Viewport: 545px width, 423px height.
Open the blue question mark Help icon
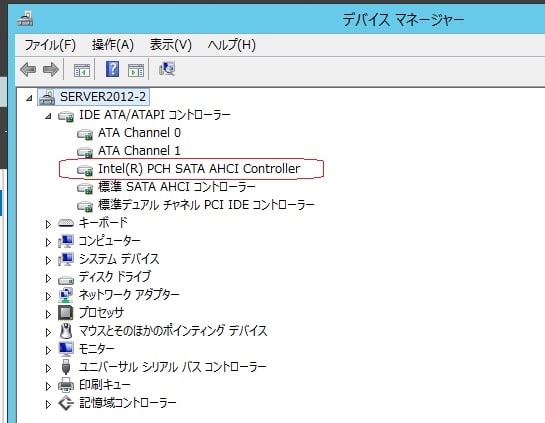click(x=113, y=69)
